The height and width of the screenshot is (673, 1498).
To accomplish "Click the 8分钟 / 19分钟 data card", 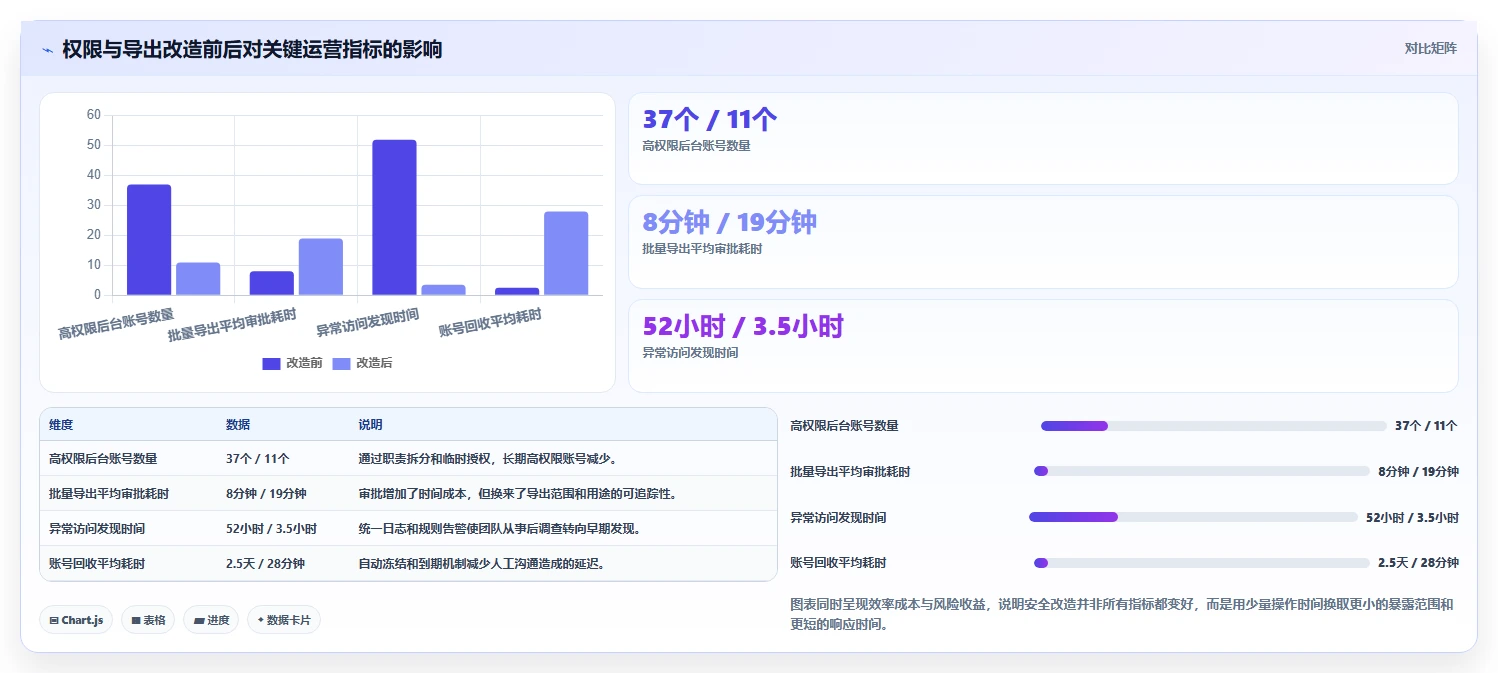I will click(1043, 242).
